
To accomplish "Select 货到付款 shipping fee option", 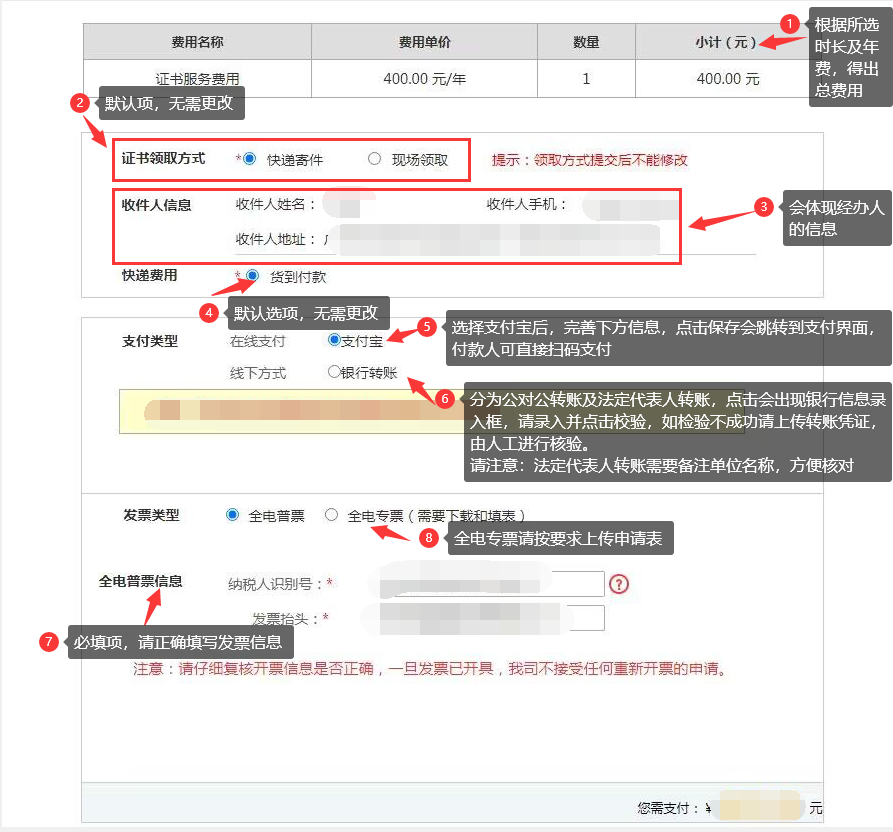I will point(253,276).
